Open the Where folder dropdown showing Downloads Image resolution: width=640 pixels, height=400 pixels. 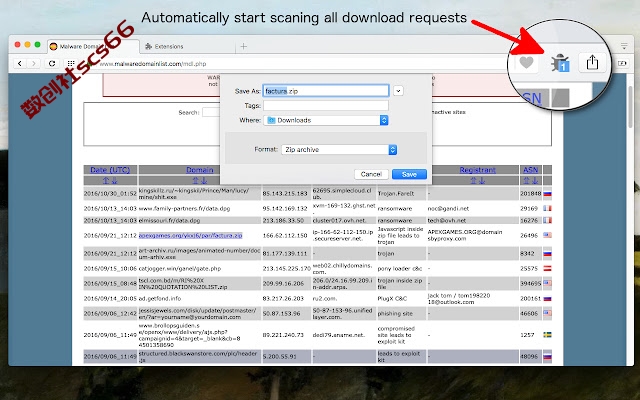tap(326, 120)
